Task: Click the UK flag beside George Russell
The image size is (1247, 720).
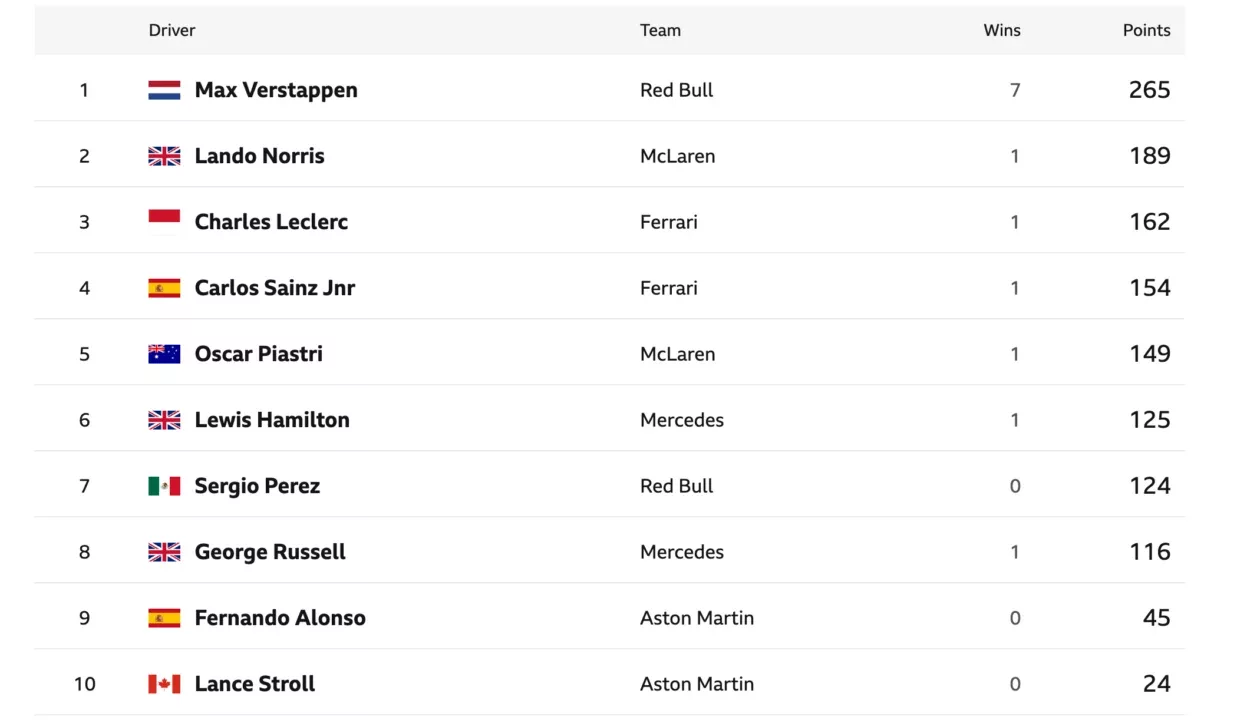Action: (164, 552)
